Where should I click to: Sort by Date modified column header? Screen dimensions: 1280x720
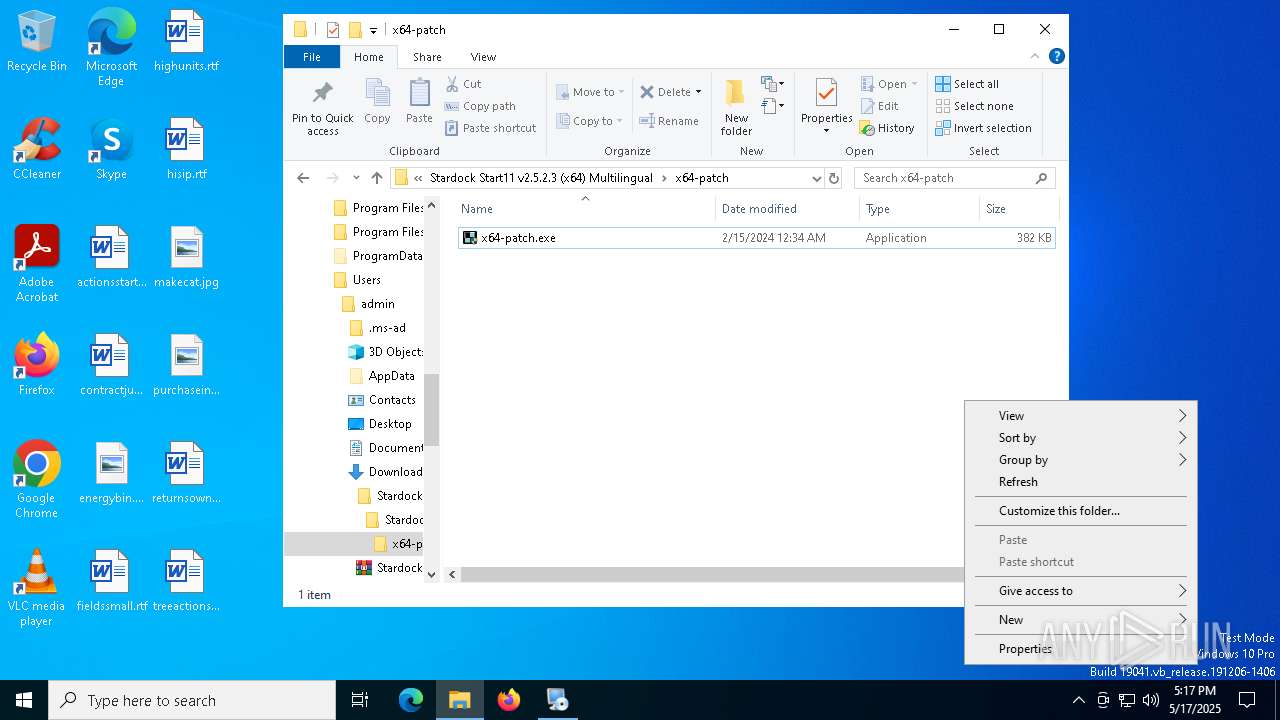(787, 209)
